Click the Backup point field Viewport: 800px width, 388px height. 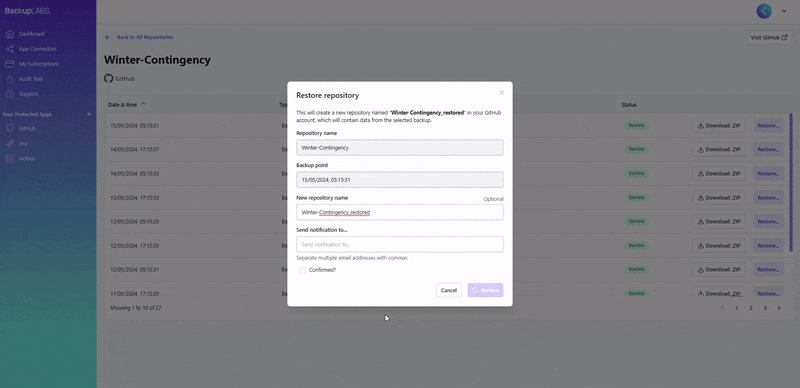pos(399,180)
